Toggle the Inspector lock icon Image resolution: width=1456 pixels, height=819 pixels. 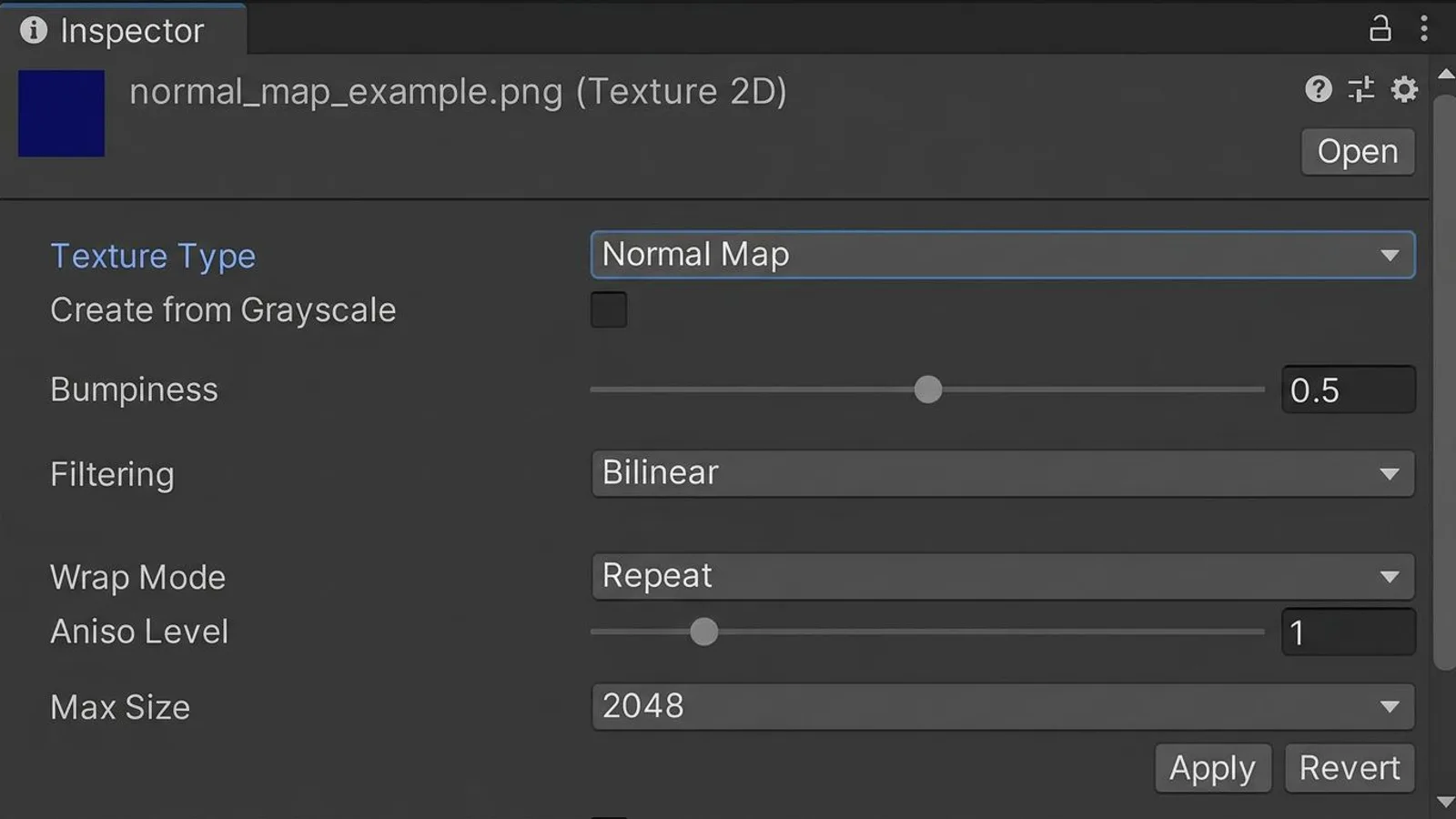(1380, 28)
